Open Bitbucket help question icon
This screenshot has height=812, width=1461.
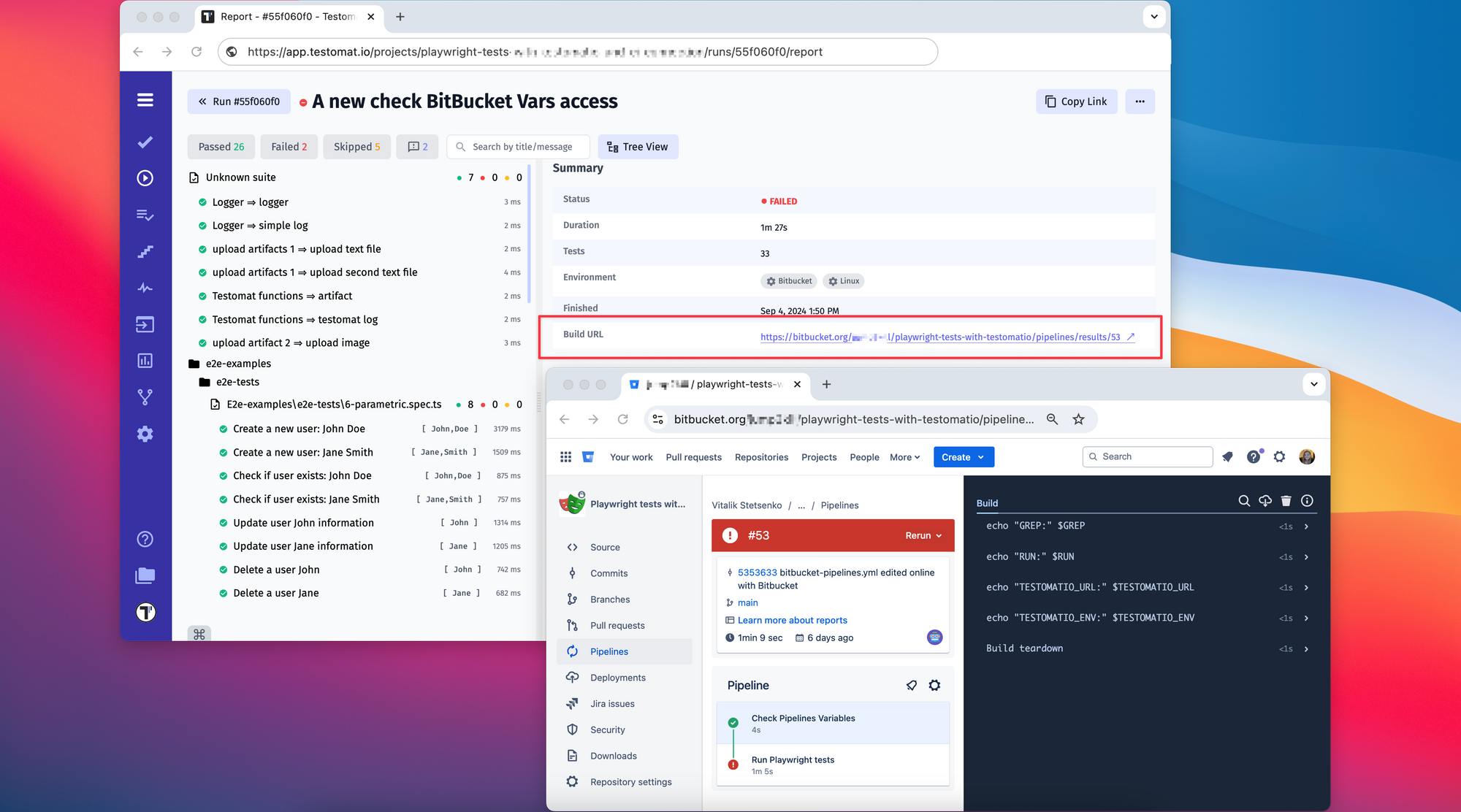[1254, 457]
